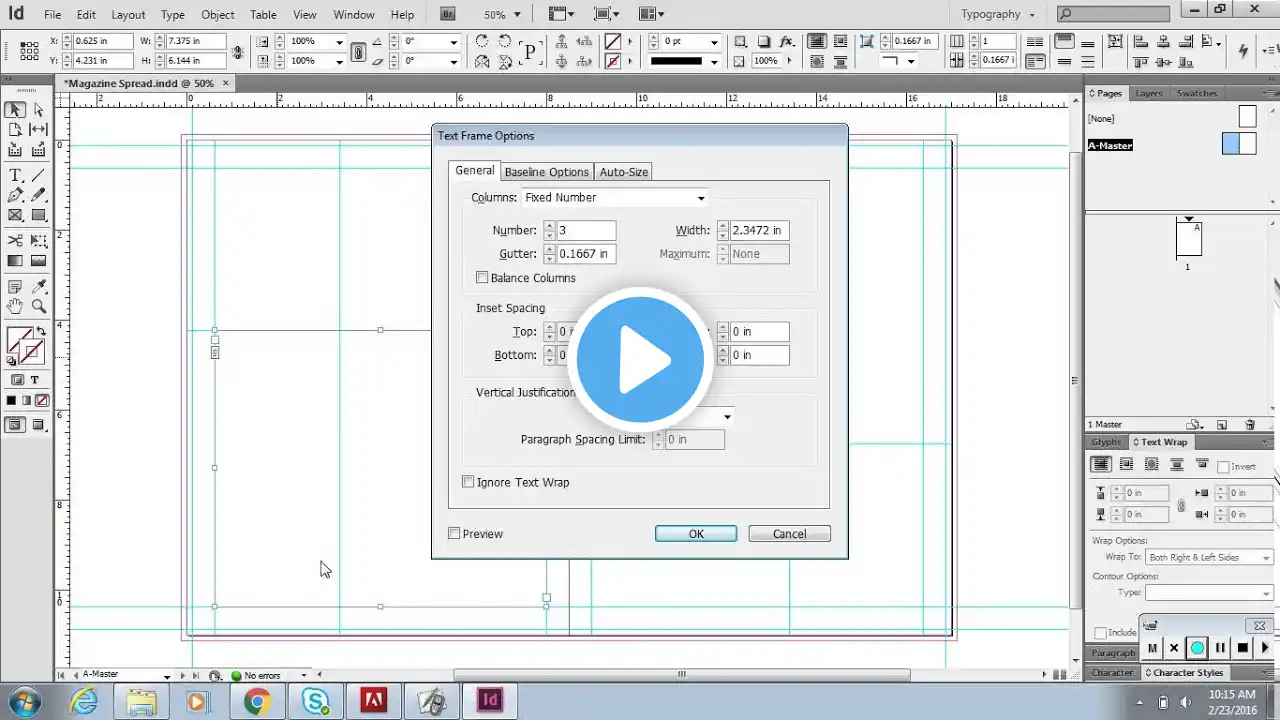Open the Columns Fixed Number dropdown

coord(614,198)
